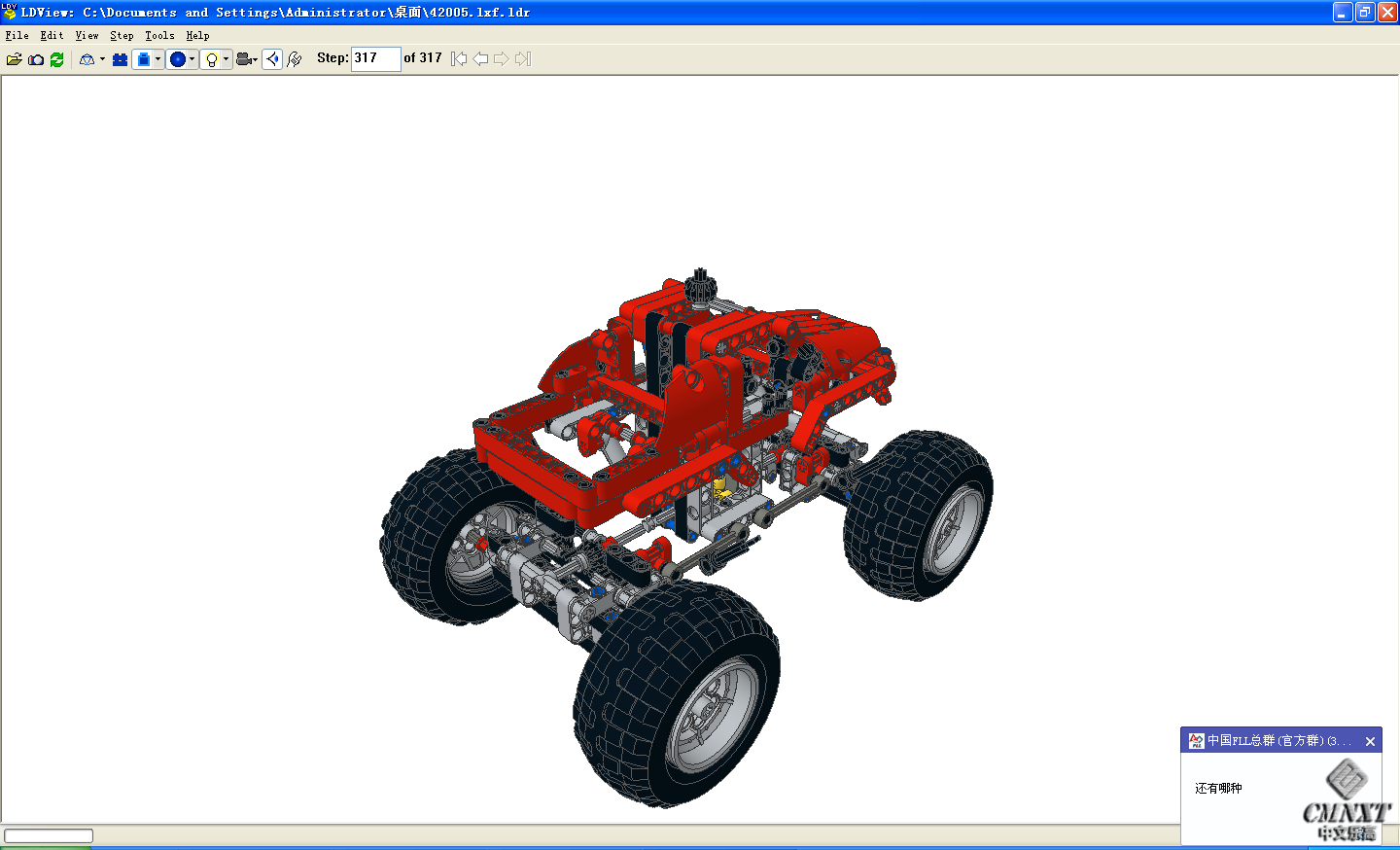
Task: Open the Tools menu
Action: 159,35
